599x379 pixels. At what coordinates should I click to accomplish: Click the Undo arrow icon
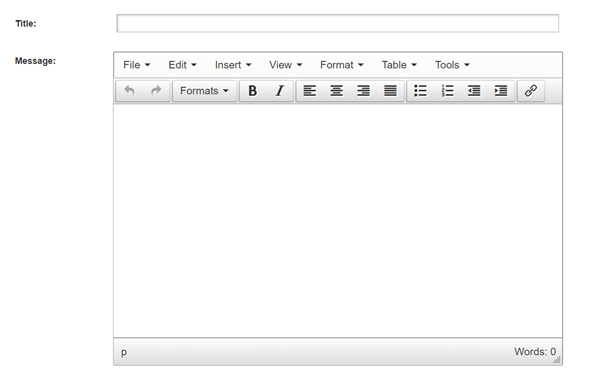pos(130,91)
